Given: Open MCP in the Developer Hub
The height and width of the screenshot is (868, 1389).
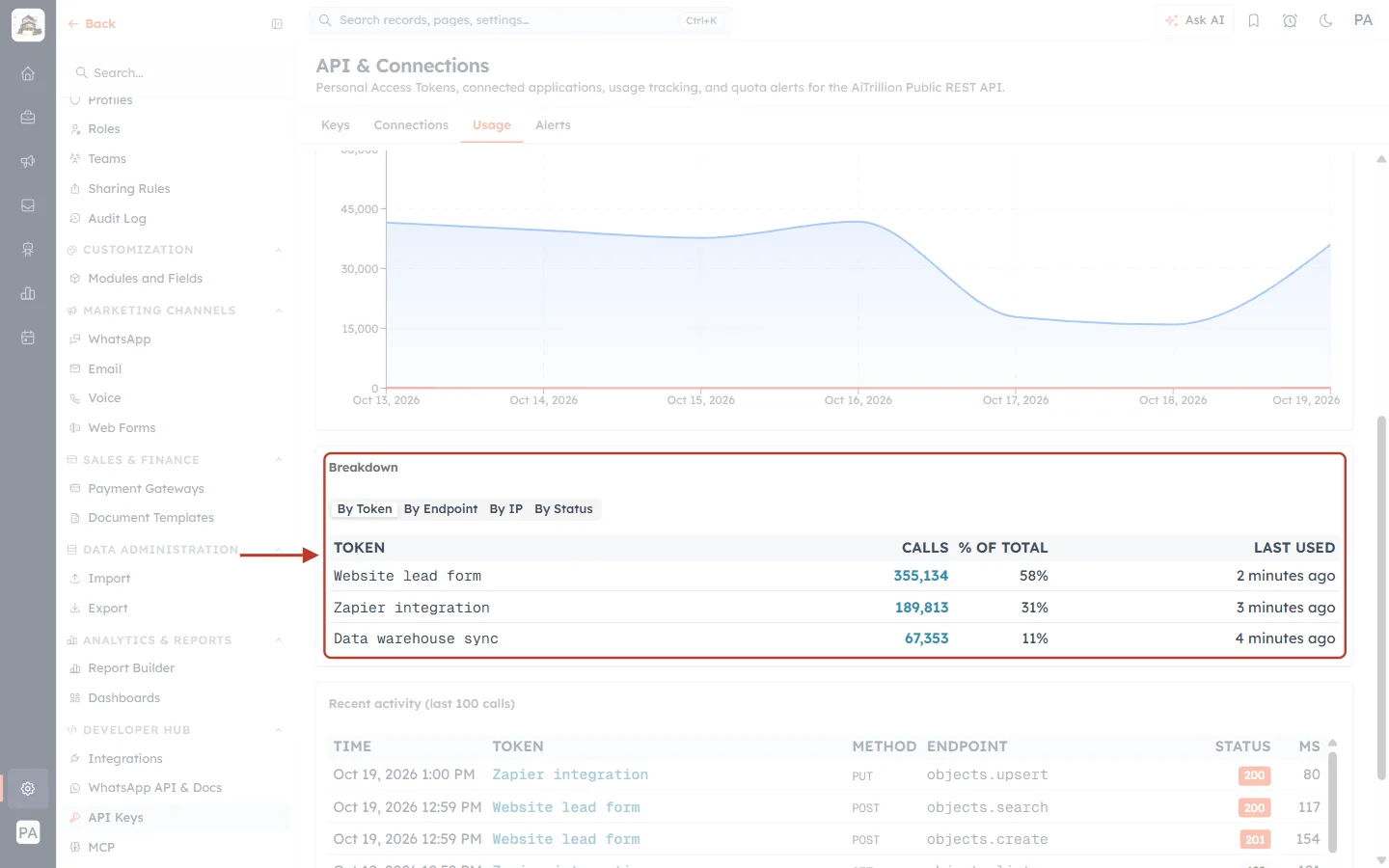Looking at the screenshot, I should click(101, 848).
